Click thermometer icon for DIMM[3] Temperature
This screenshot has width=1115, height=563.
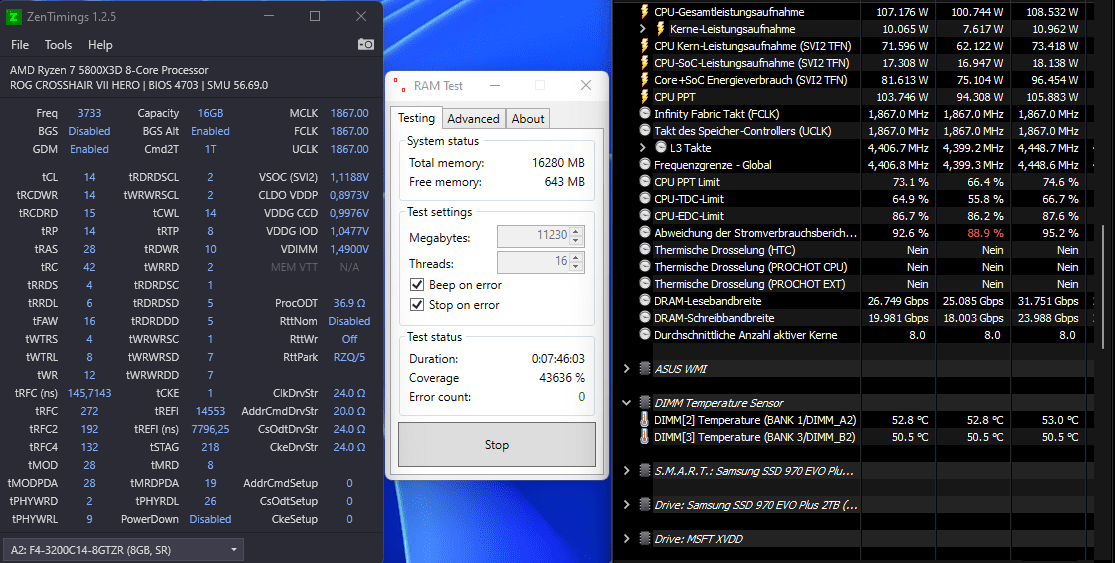tap(644, 437)
